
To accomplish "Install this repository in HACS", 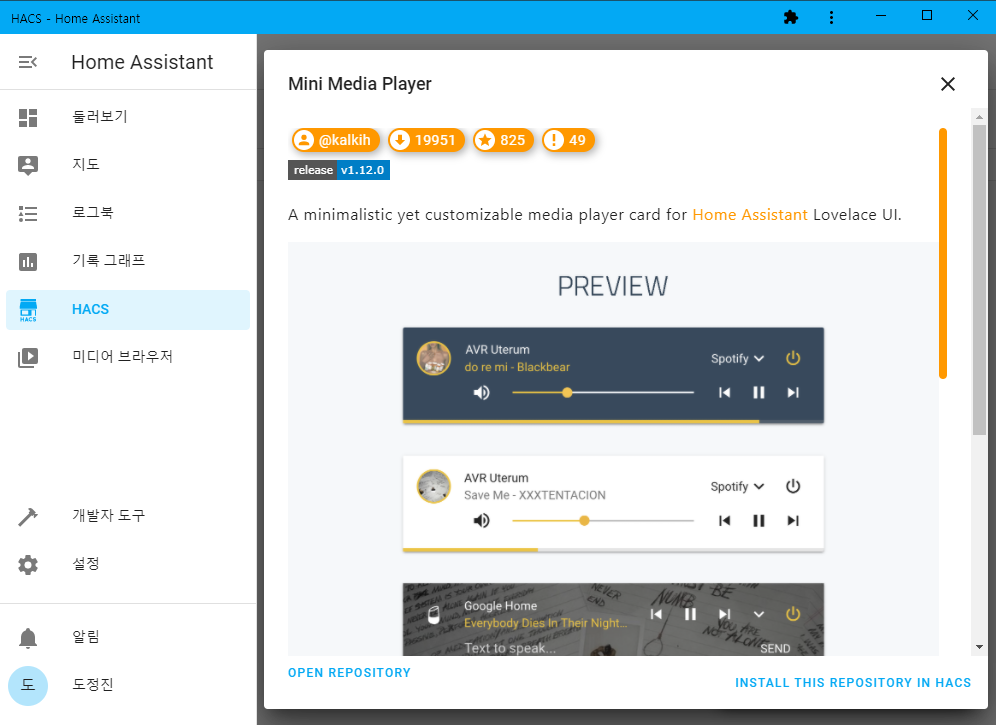I will click(x=853, y=682).
